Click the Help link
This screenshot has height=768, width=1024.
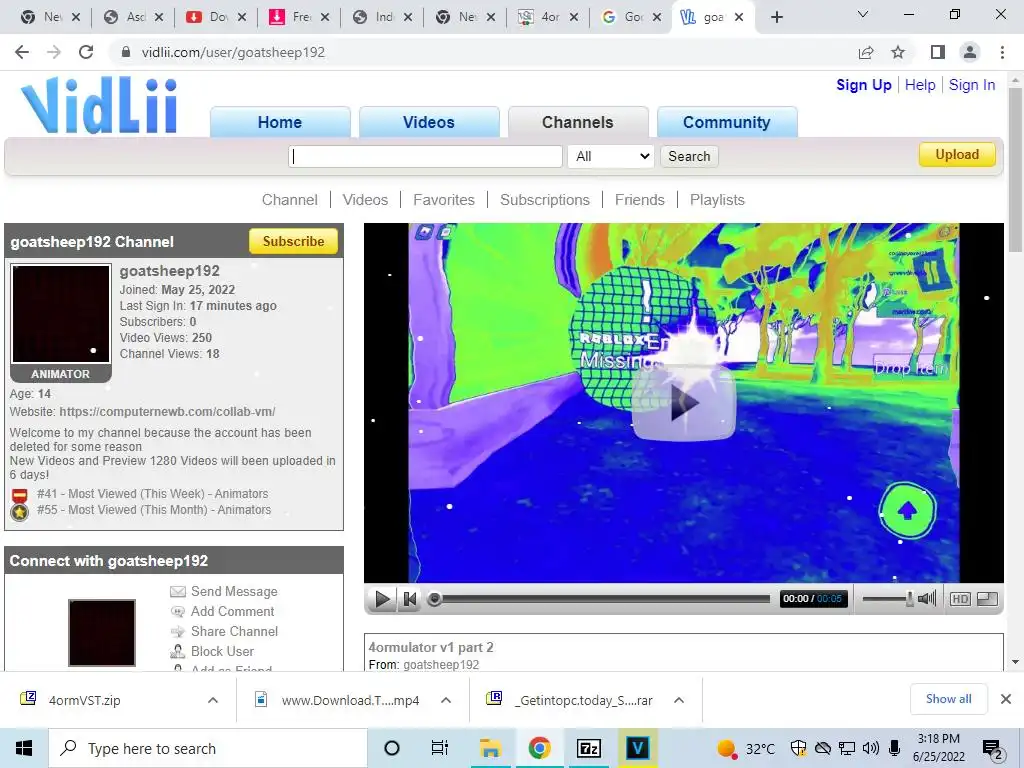(920, 85)
